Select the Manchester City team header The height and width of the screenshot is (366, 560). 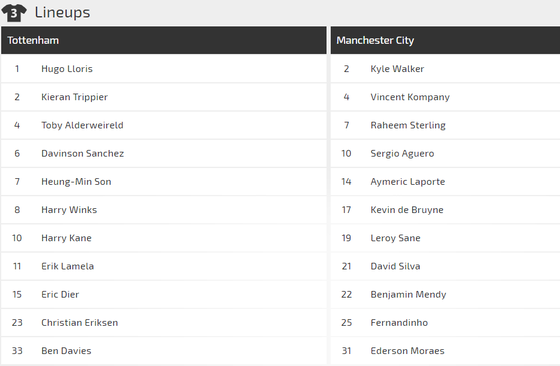click(x=445, y=40)
